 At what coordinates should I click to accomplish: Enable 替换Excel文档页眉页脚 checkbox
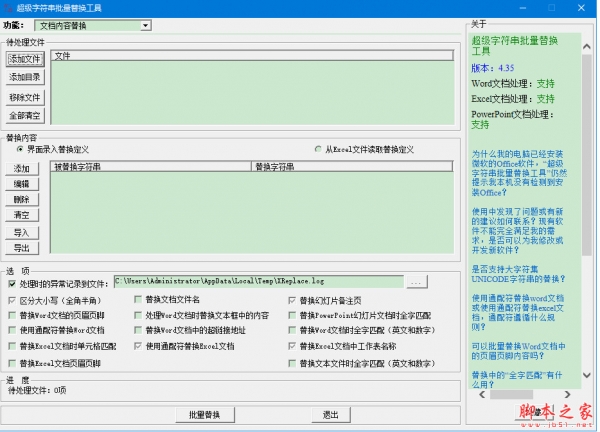[12, 363]
